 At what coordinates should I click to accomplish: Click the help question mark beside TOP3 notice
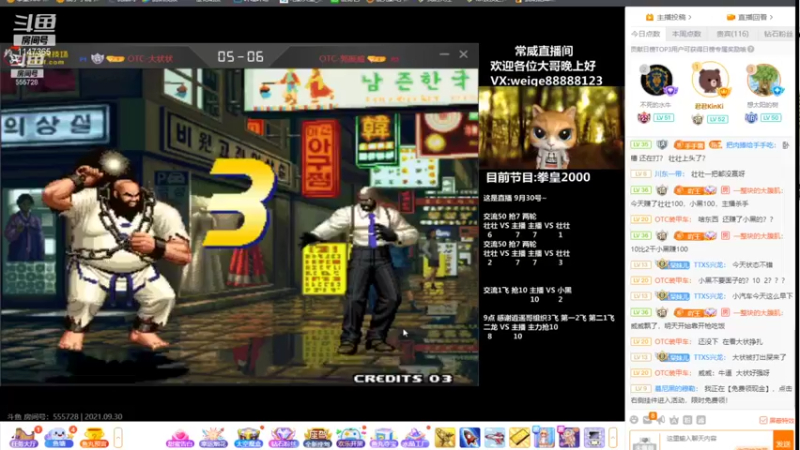(x=751, y=49)
